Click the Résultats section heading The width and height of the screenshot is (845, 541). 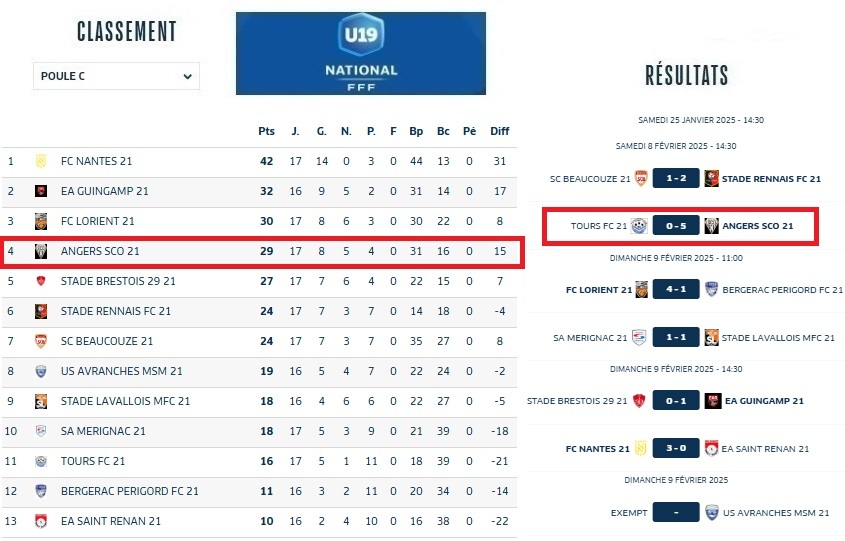tap(686, 75)
